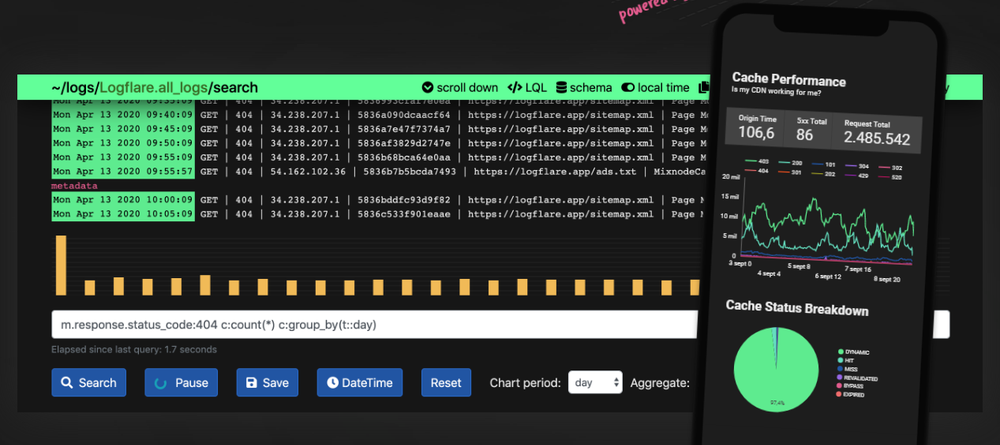Image resolution: width=1000 pixels, height=445 pixels.
Task: Click the scroll down arrow icon
Action: point(427,88)
